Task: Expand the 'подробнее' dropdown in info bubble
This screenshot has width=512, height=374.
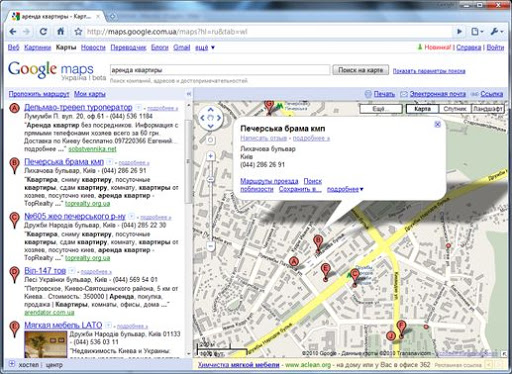Action: coord(345,189)
